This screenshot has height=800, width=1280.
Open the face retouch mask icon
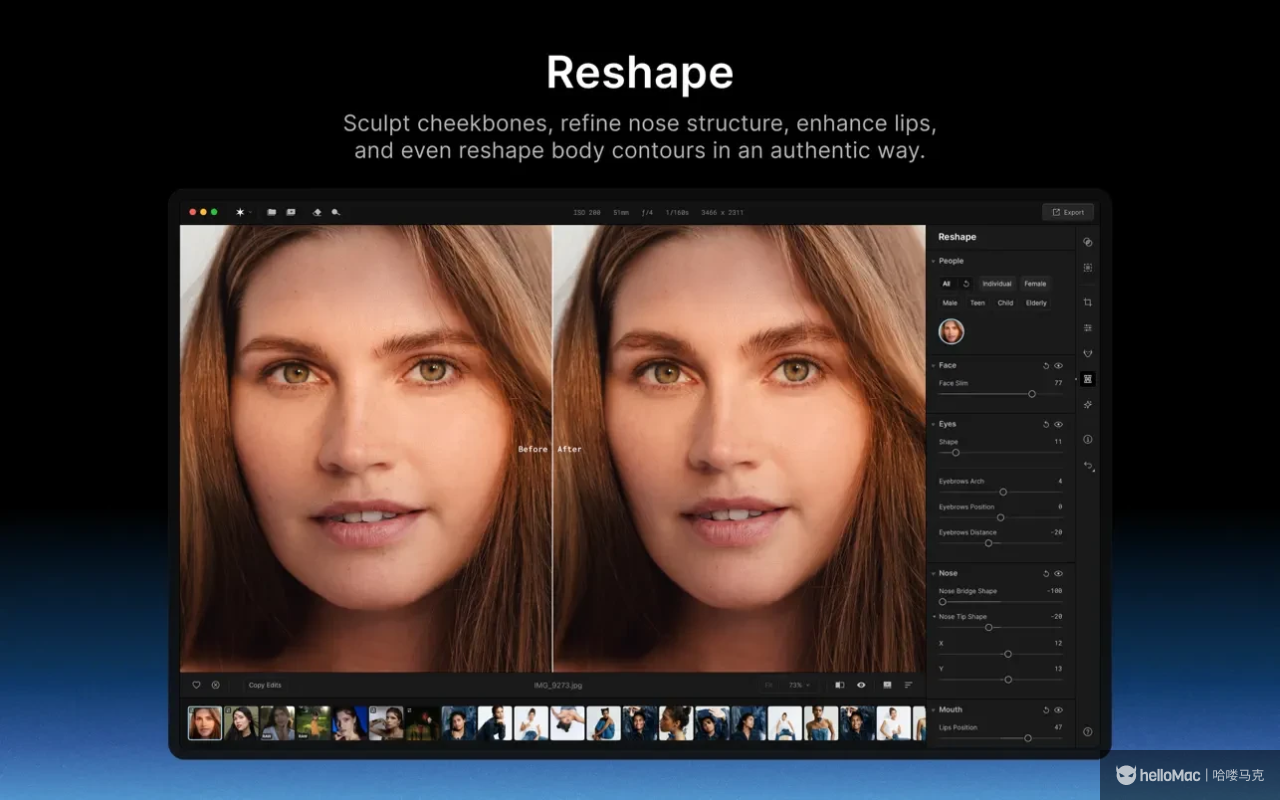point(1088,353)
